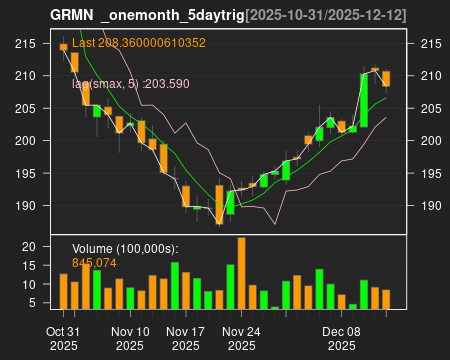
Task: Click the 190 label on right price axis
Action: pos(431,206)
